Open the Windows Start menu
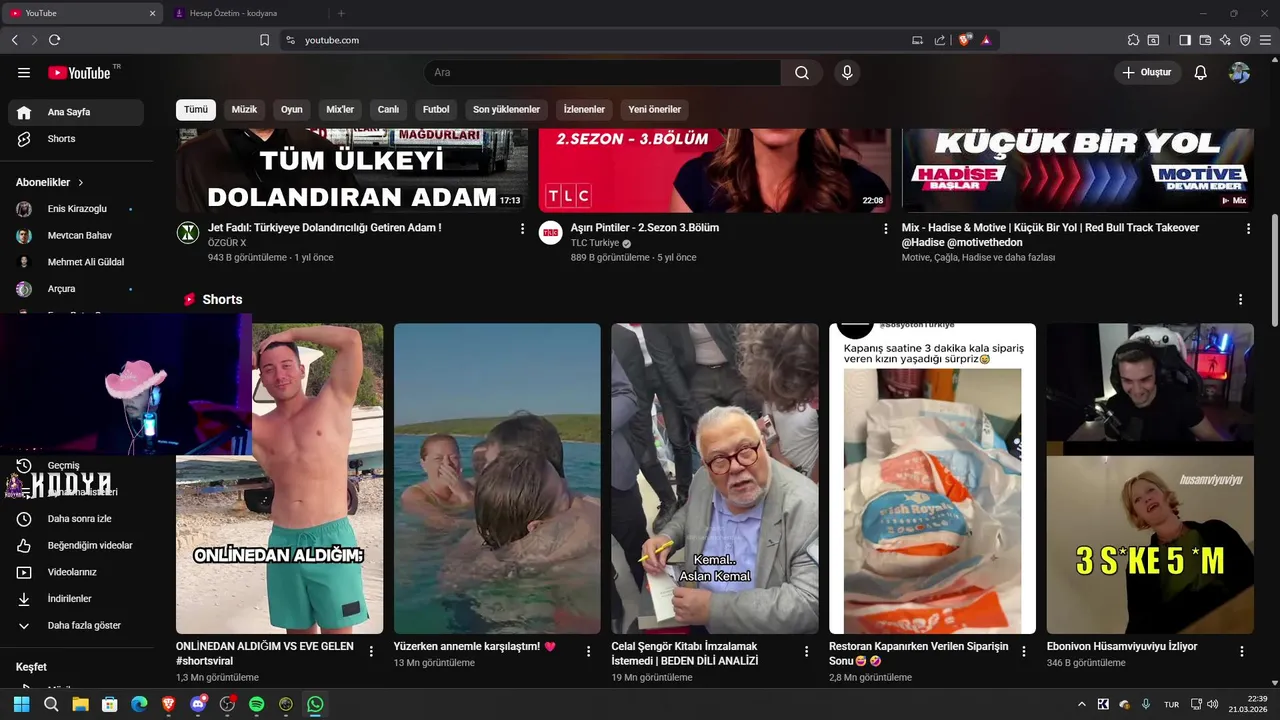Viewport: 1280px width, 720px height. 21,704
